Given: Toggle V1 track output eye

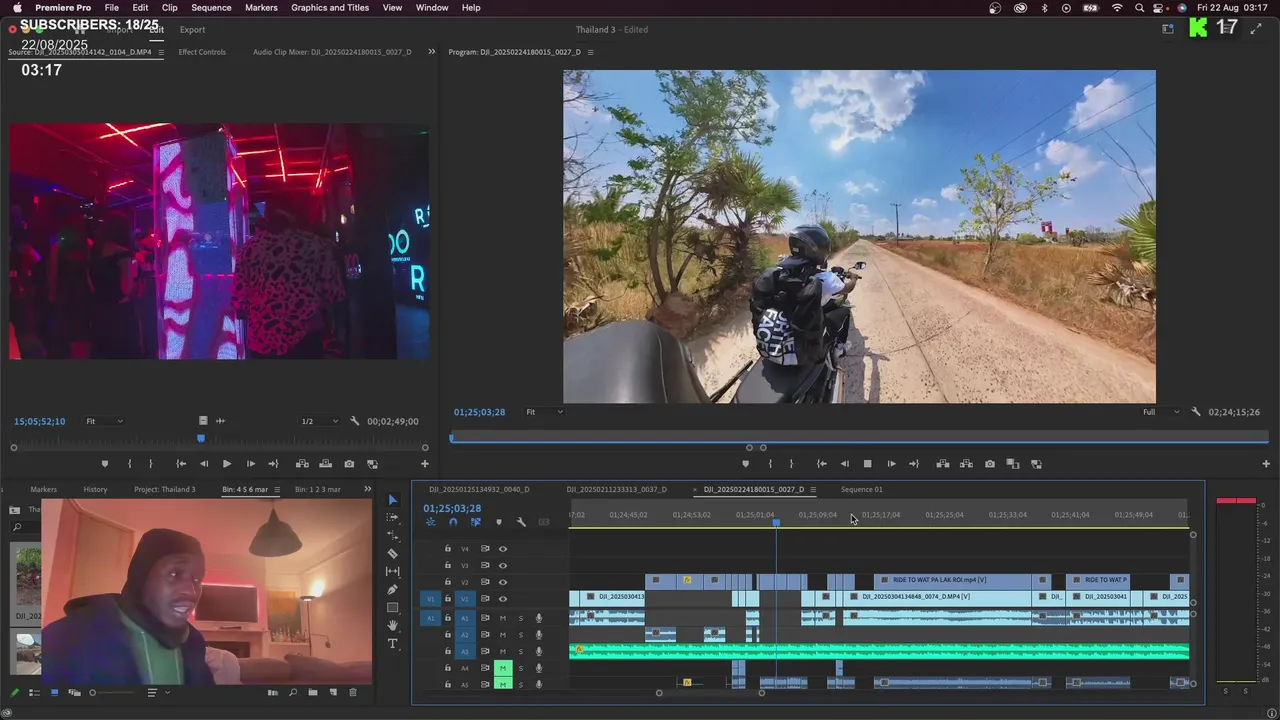Looking at the screenshot, I should (x=503, y=599).
